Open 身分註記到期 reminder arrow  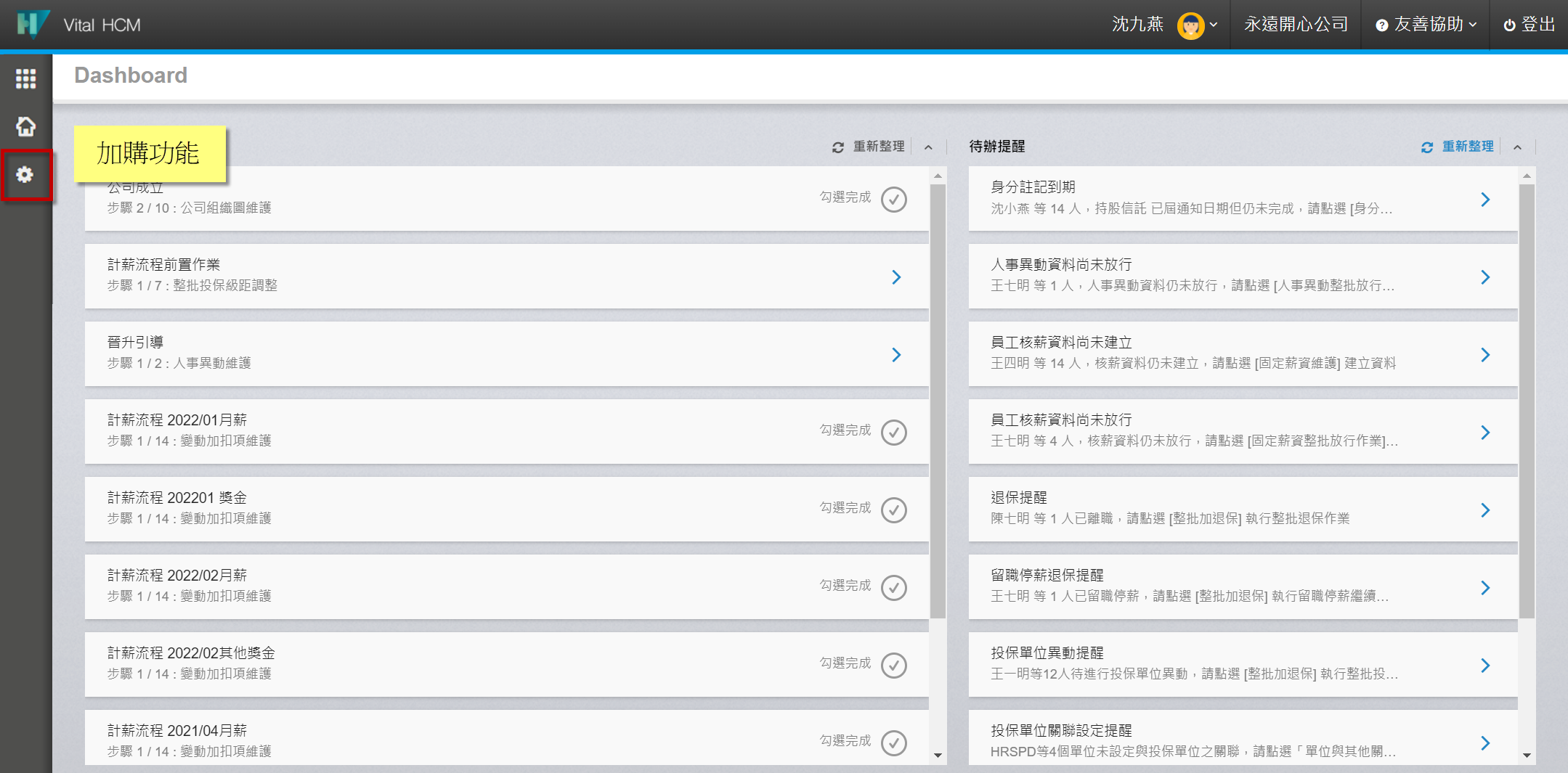(1485, 200)
